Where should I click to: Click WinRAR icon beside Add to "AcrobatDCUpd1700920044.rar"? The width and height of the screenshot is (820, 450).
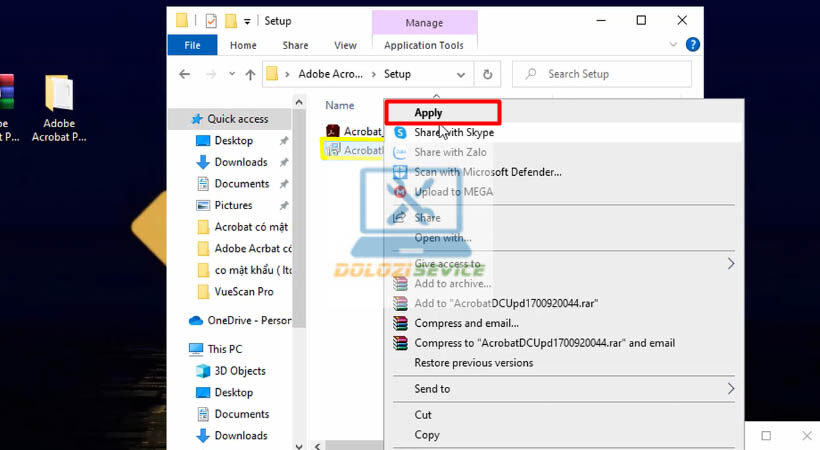click(400, 303)
